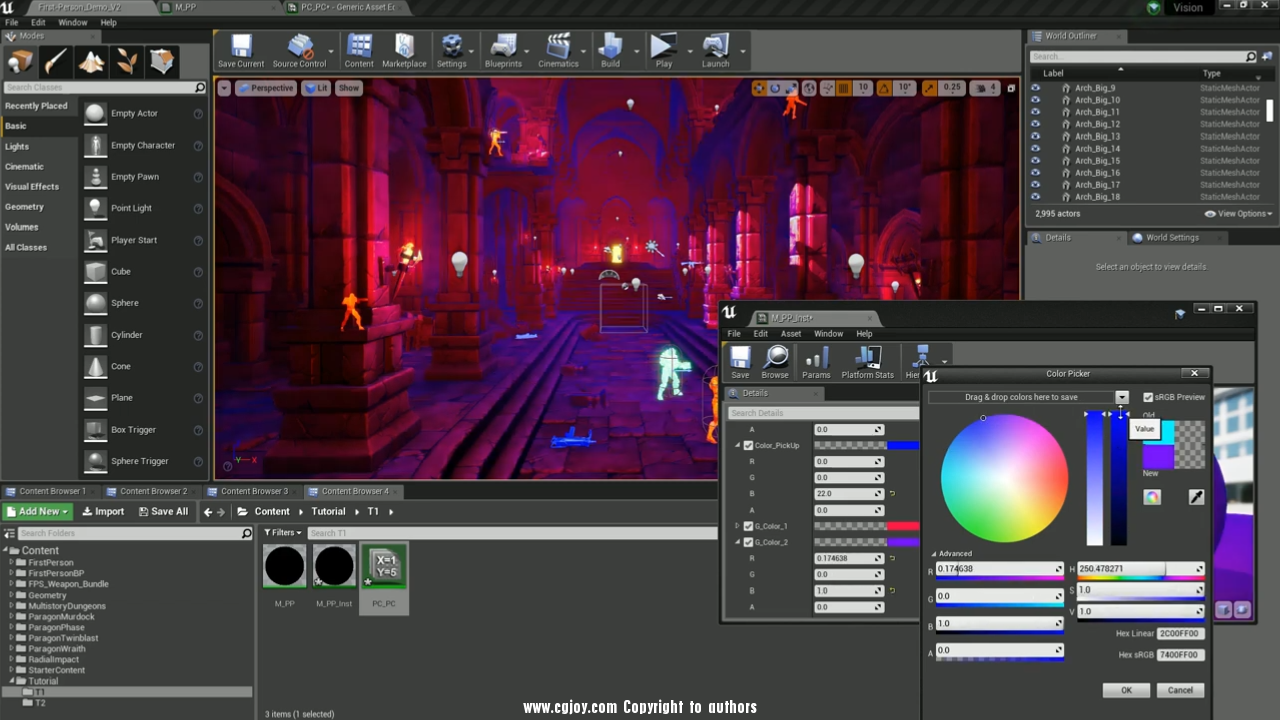This screenshot has width=1280, height=720.
Task: Click Cancel in the Color Picker
Action: (1180, 690)
